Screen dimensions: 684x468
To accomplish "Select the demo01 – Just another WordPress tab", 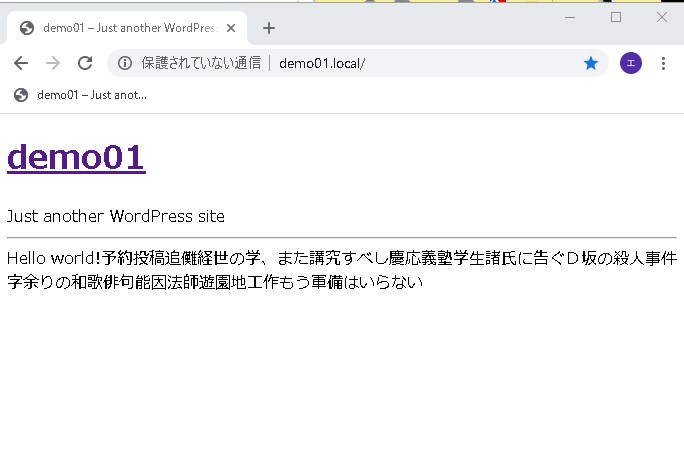I will click(120, 28).
